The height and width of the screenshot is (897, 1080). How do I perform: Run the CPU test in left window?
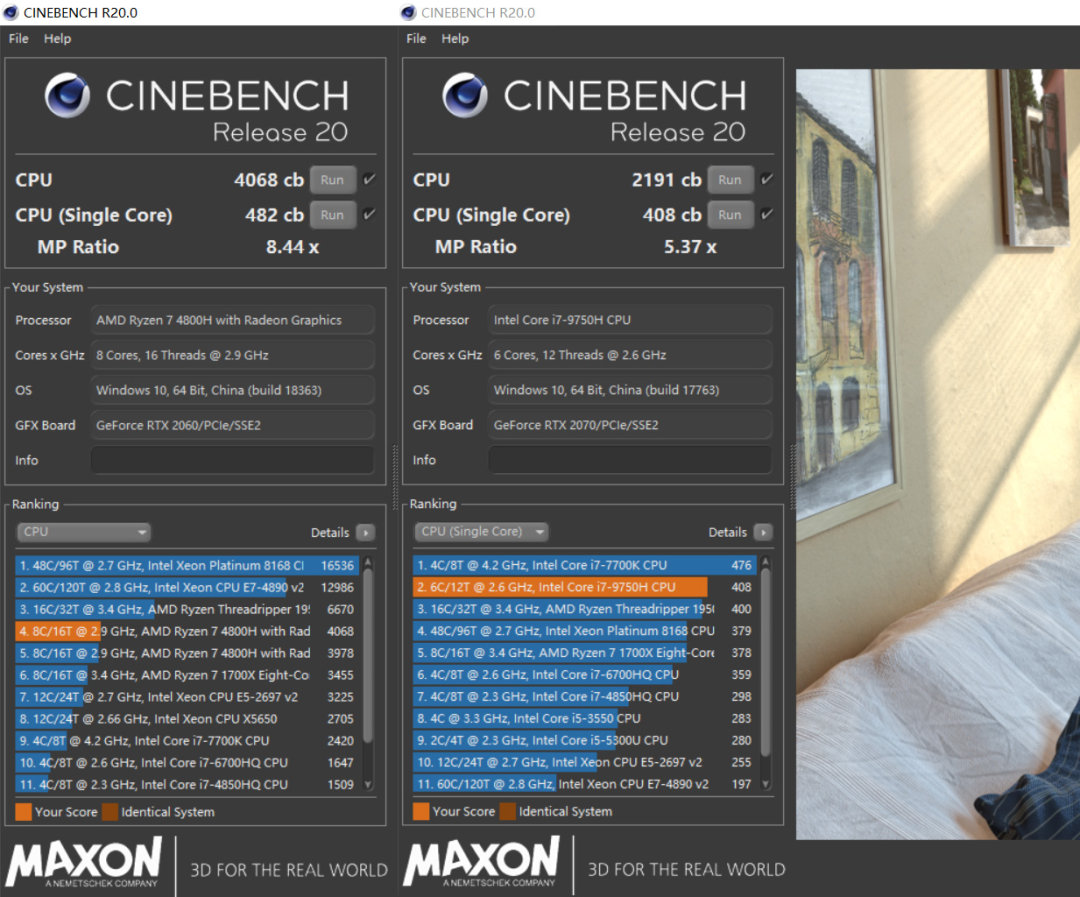coord(333,180)
